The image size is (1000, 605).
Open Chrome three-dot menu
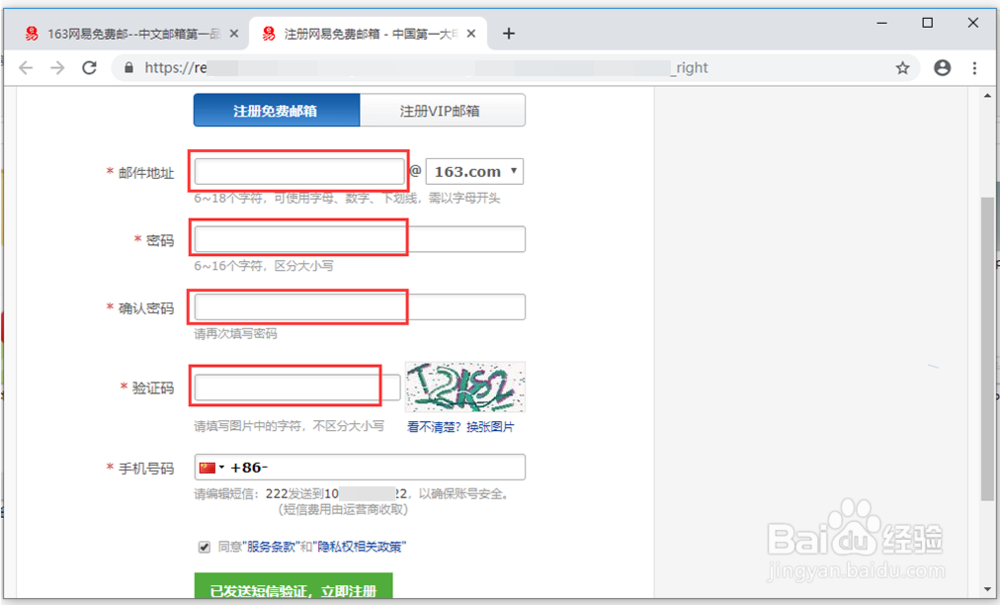click(974, 68)
